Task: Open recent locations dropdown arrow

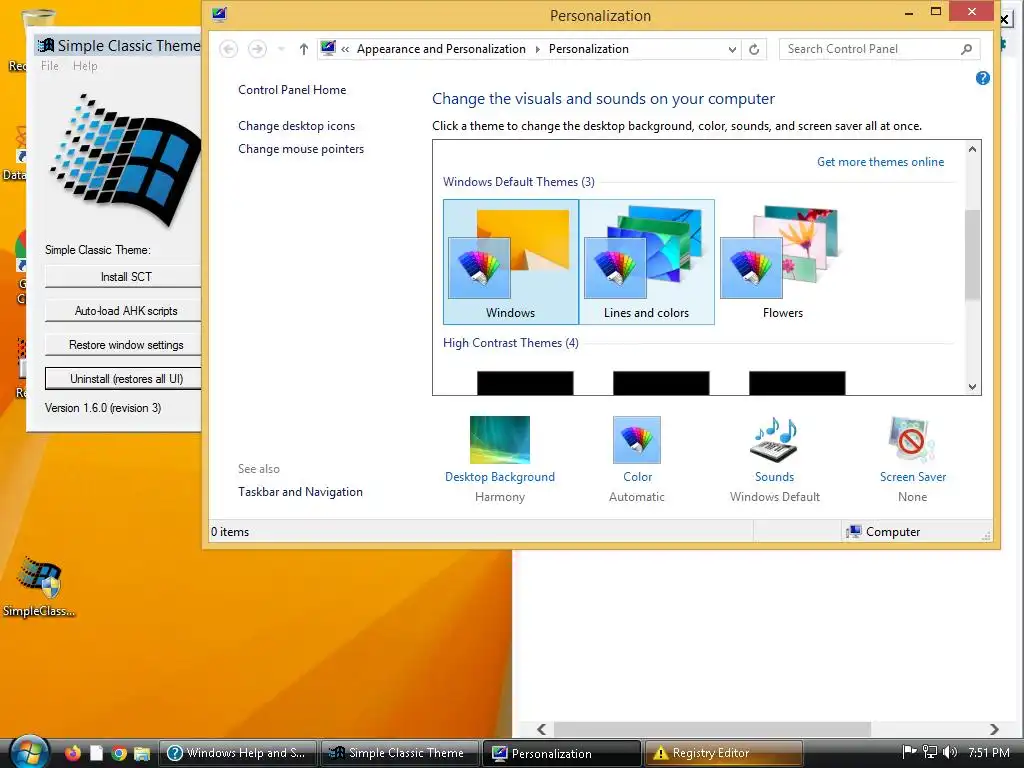Action: [281, 49]
